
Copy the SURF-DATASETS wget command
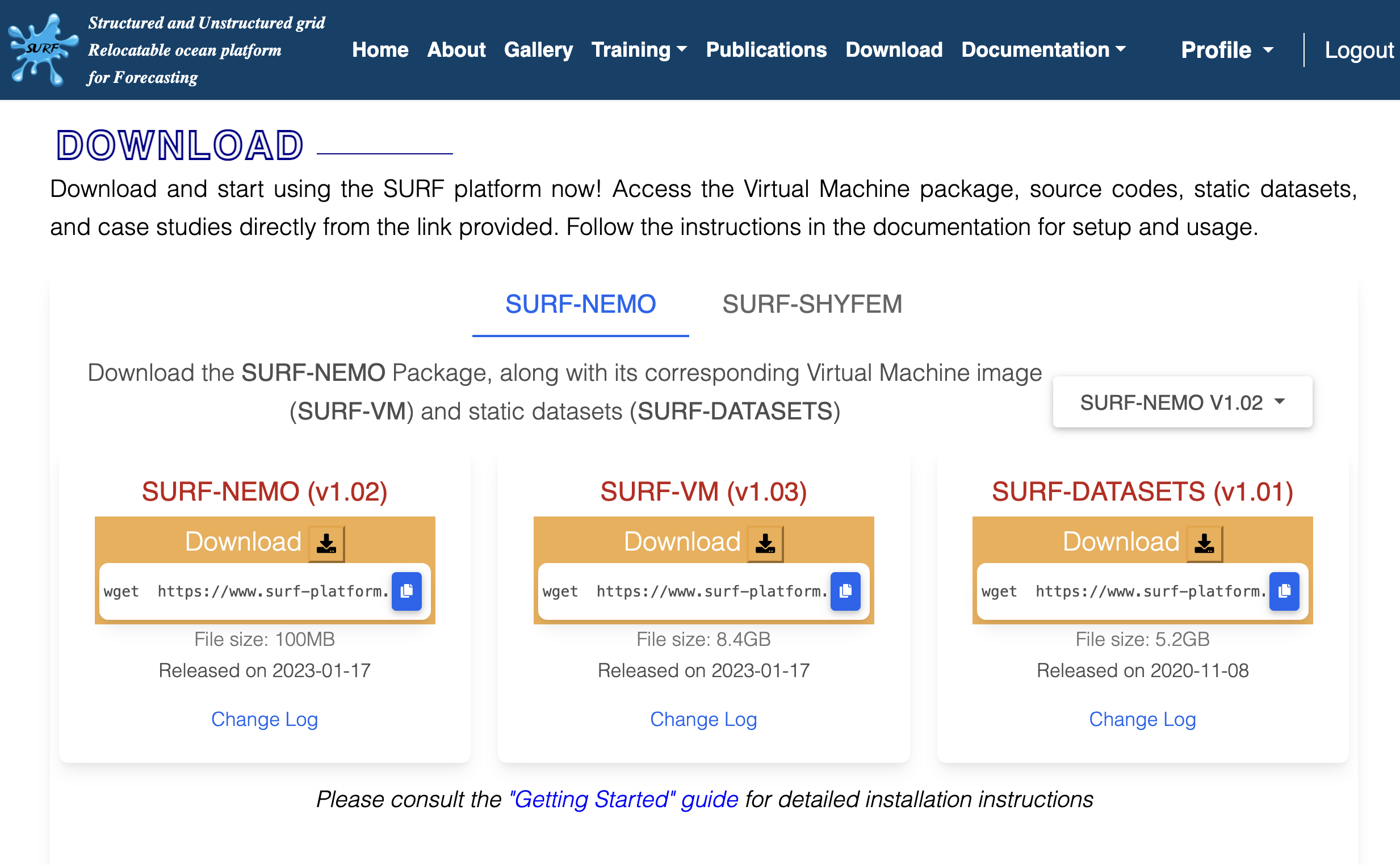[1284, 591]
